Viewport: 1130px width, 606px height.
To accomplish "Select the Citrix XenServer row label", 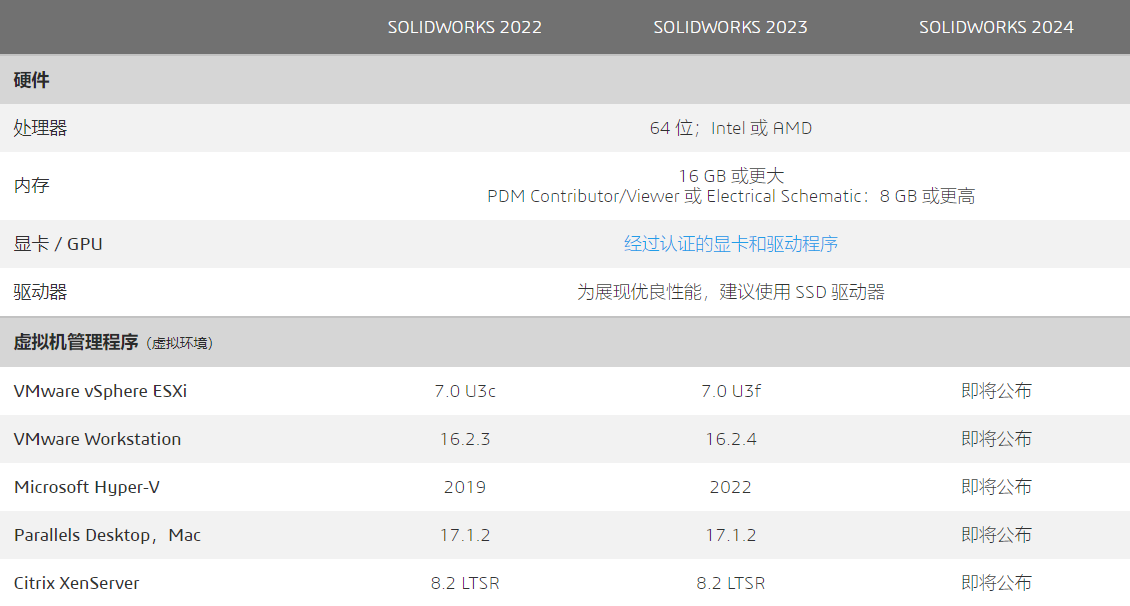I will (x=77, y=583).
